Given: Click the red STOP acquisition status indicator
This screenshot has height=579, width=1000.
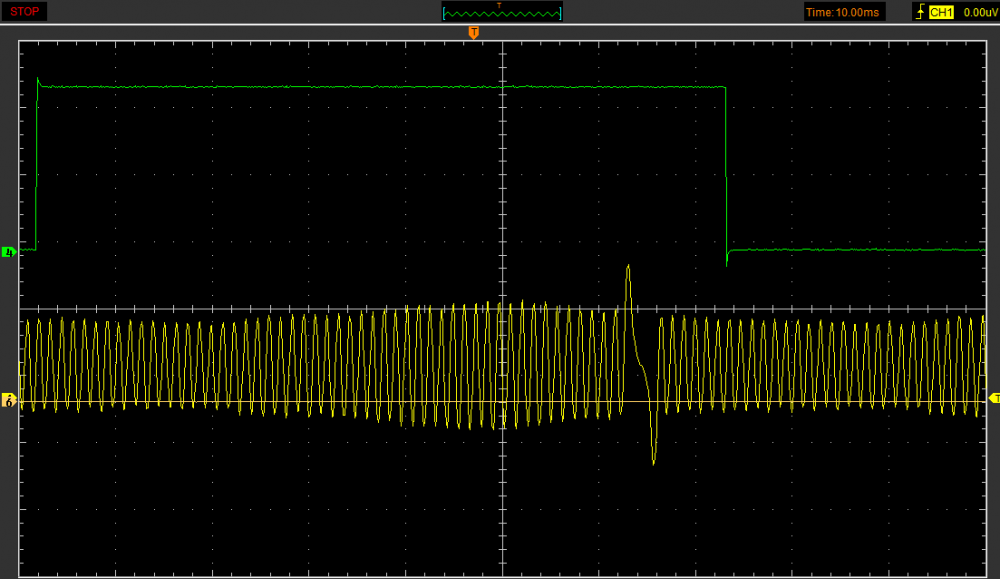Looking at the screenshot, I should (25, 12).
